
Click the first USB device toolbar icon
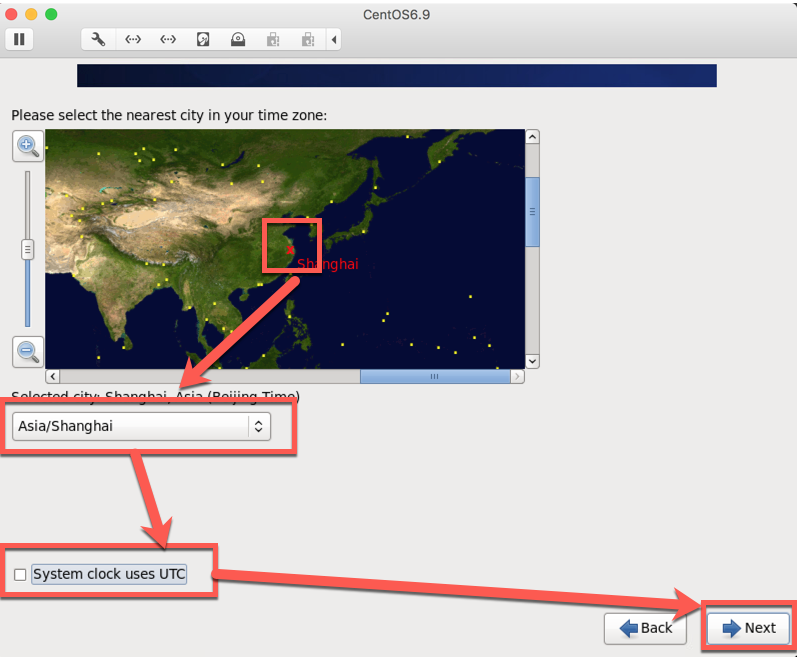click(271, 39)
